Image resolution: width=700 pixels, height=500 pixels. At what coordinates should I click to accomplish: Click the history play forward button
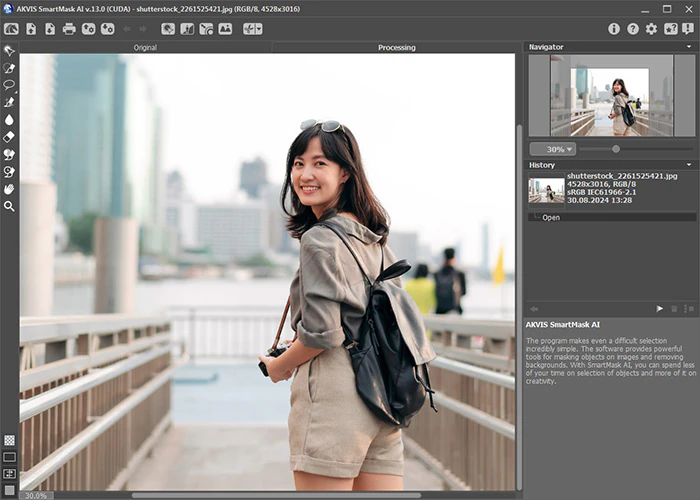[659, 308]
